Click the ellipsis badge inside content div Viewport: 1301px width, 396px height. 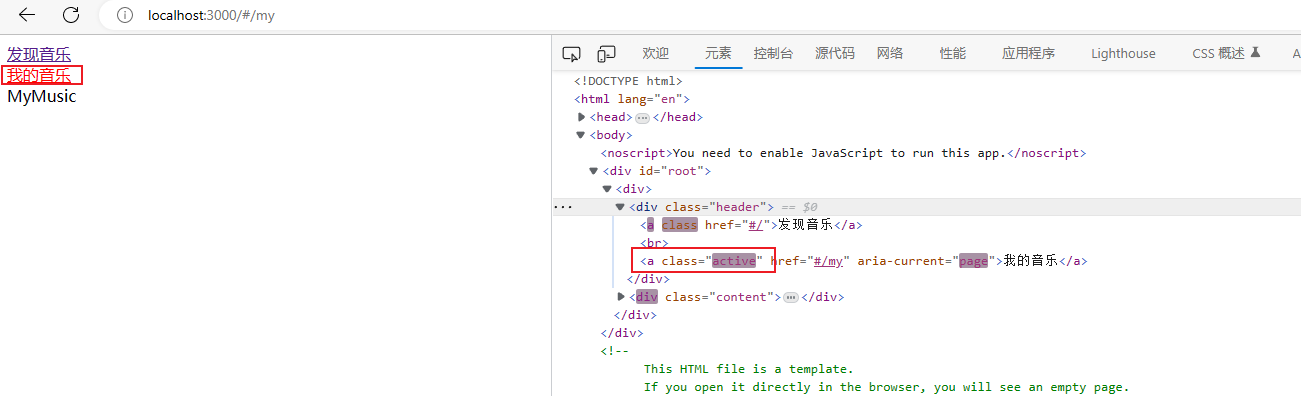click(x=791, y=297)
